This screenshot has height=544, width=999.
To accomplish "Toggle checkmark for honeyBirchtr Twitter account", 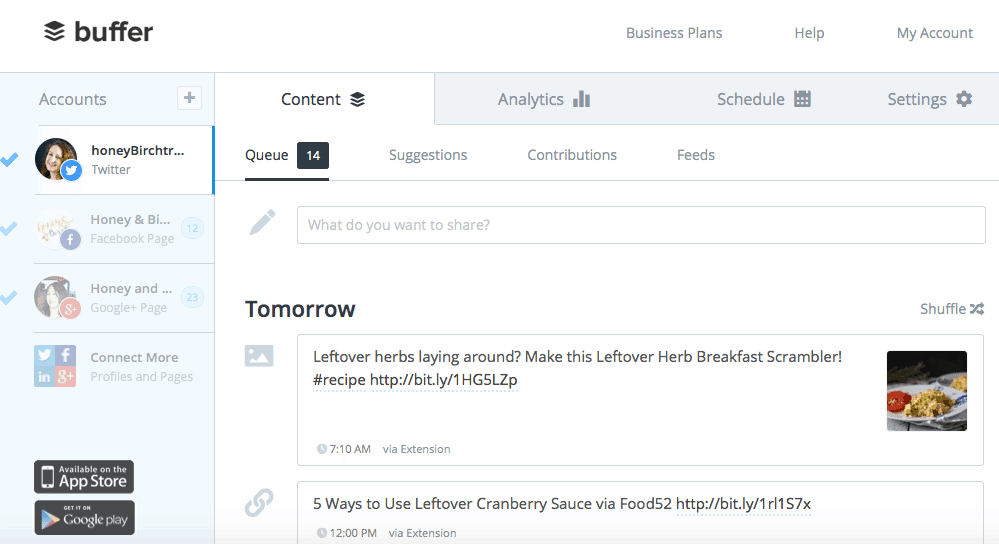I will pyautogui.click(x=9, y=159).
